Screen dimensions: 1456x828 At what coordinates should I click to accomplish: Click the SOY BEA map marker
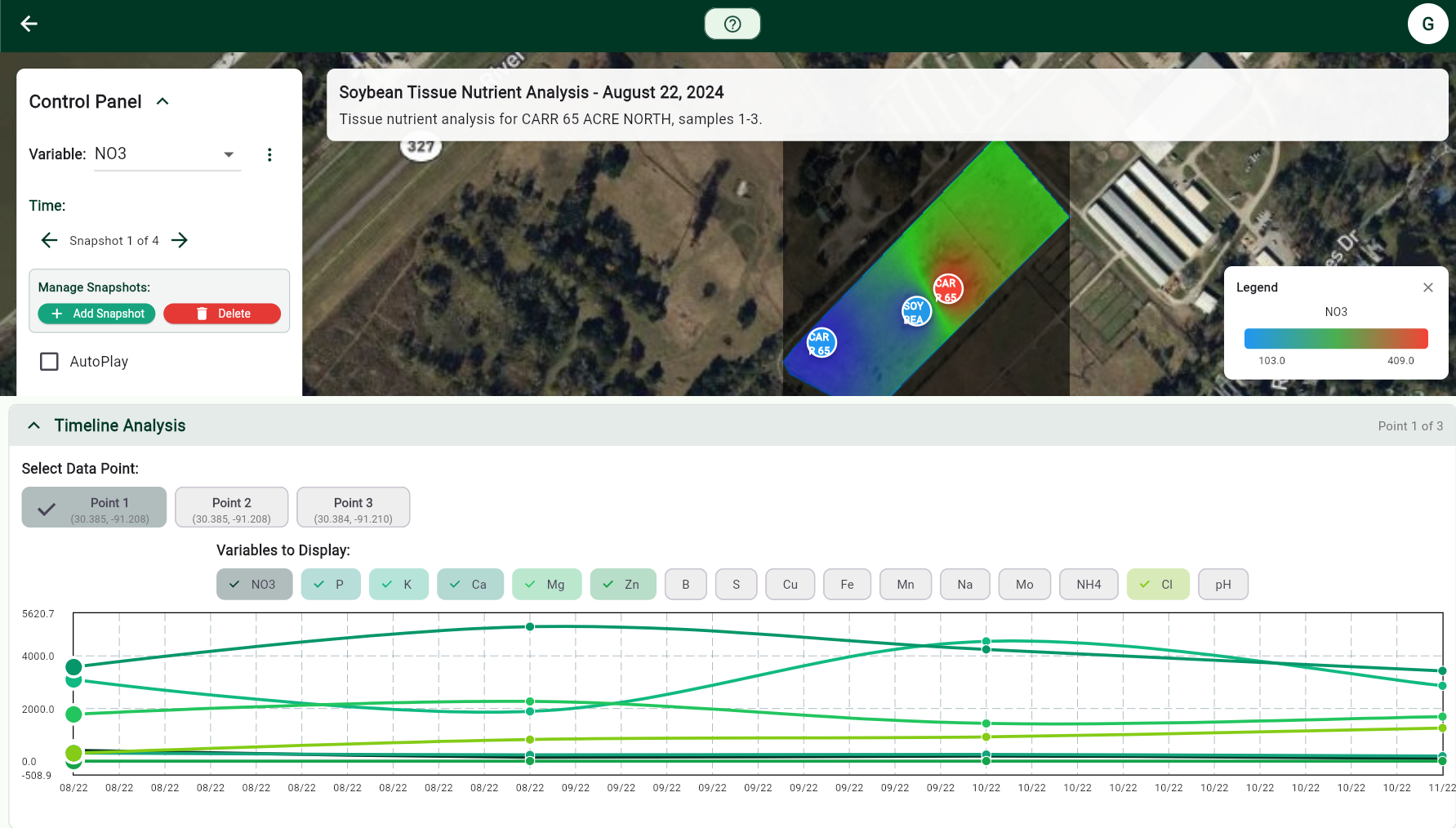pyautogui.click(x=916, y=311)
